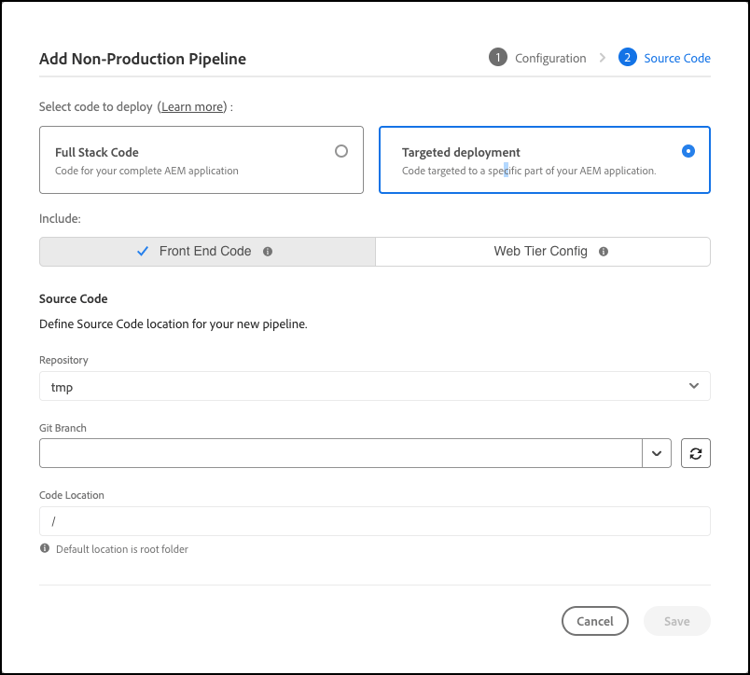Click the disabled Save button
The width and height of the screenshot is (750, 675).
coord(677,621)
